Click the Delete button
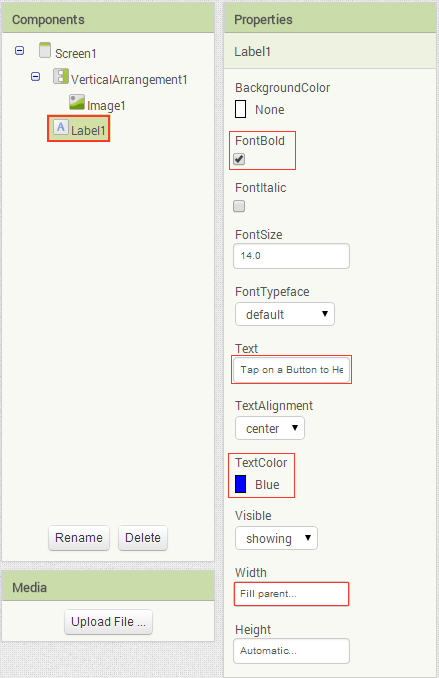 click(x=143, y=538)
